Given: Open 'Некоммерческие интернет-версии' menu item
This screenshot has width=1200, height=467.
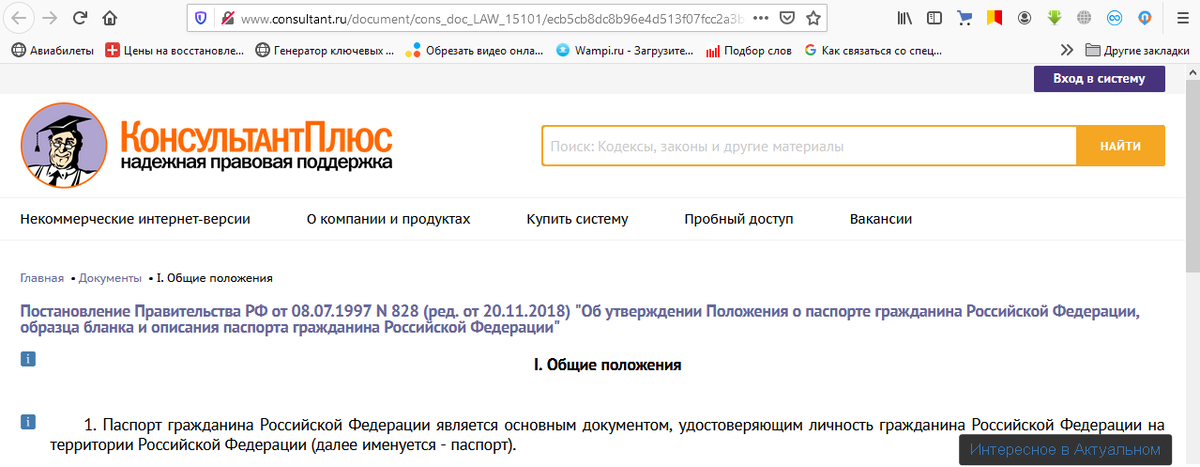Looking at the screenshot, I should [x=135, y=219].
